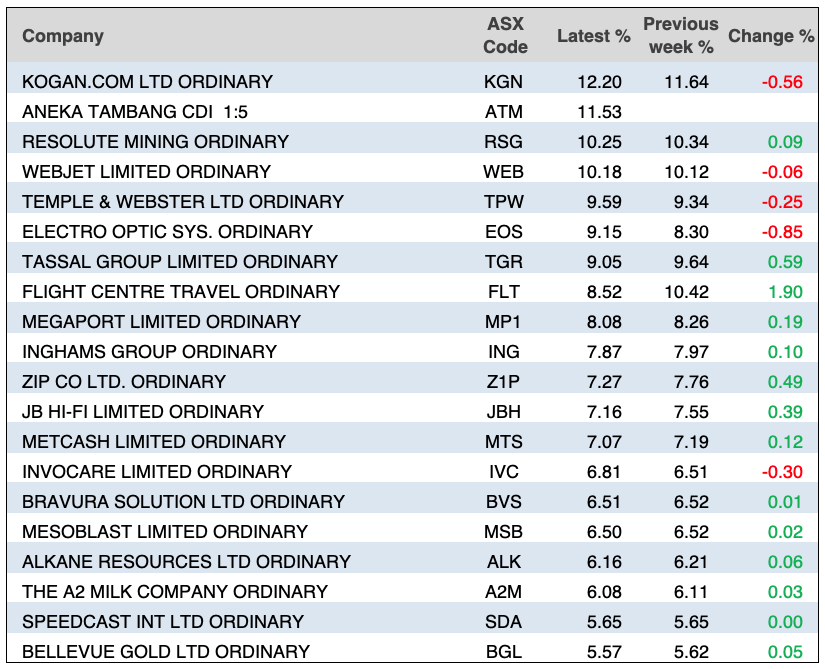Open WEBJET LIMITED ORDINARY entry
The width and height of the screenshot is (825, 669).
pos(146,172)
